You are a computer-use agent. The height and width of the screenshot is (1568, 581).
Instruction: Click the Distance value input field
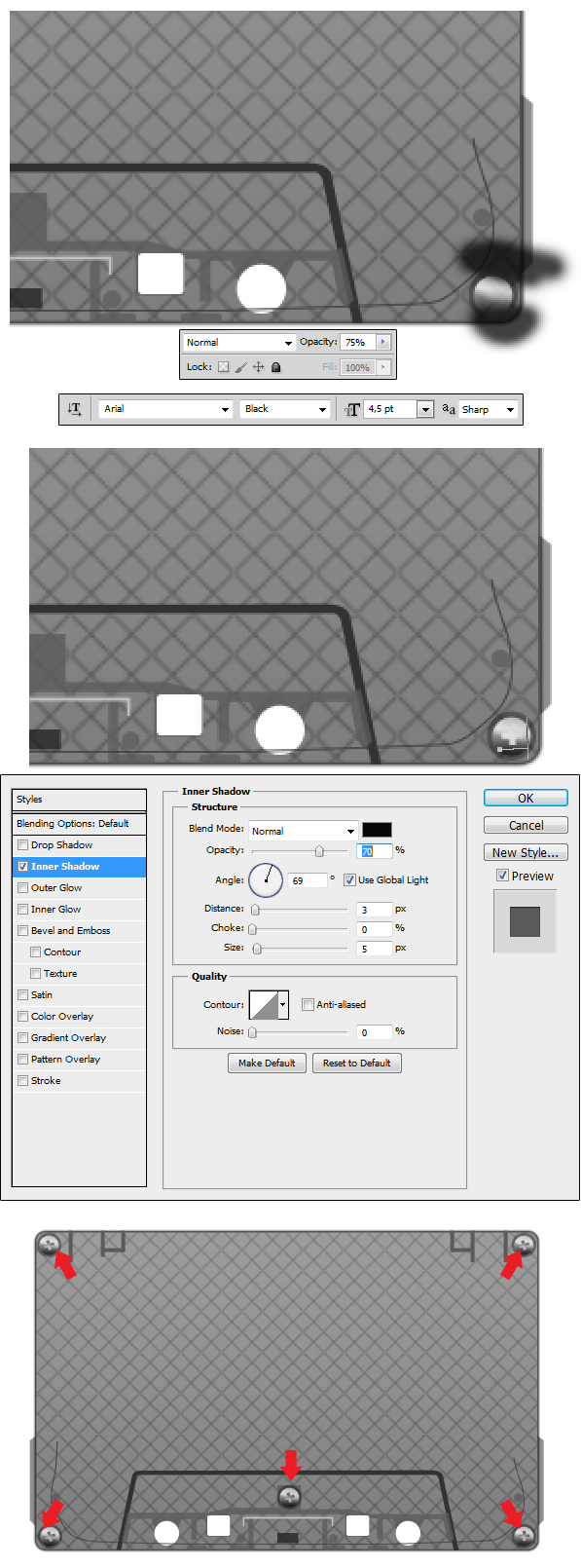[375, 909]
